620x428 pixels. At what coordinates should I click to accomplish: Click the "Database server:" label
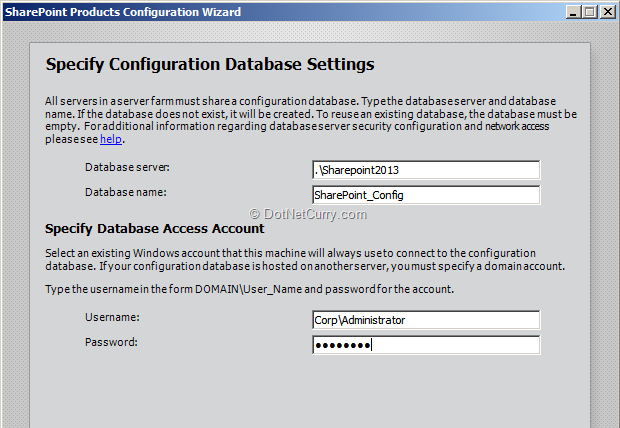tap(127, 168)
